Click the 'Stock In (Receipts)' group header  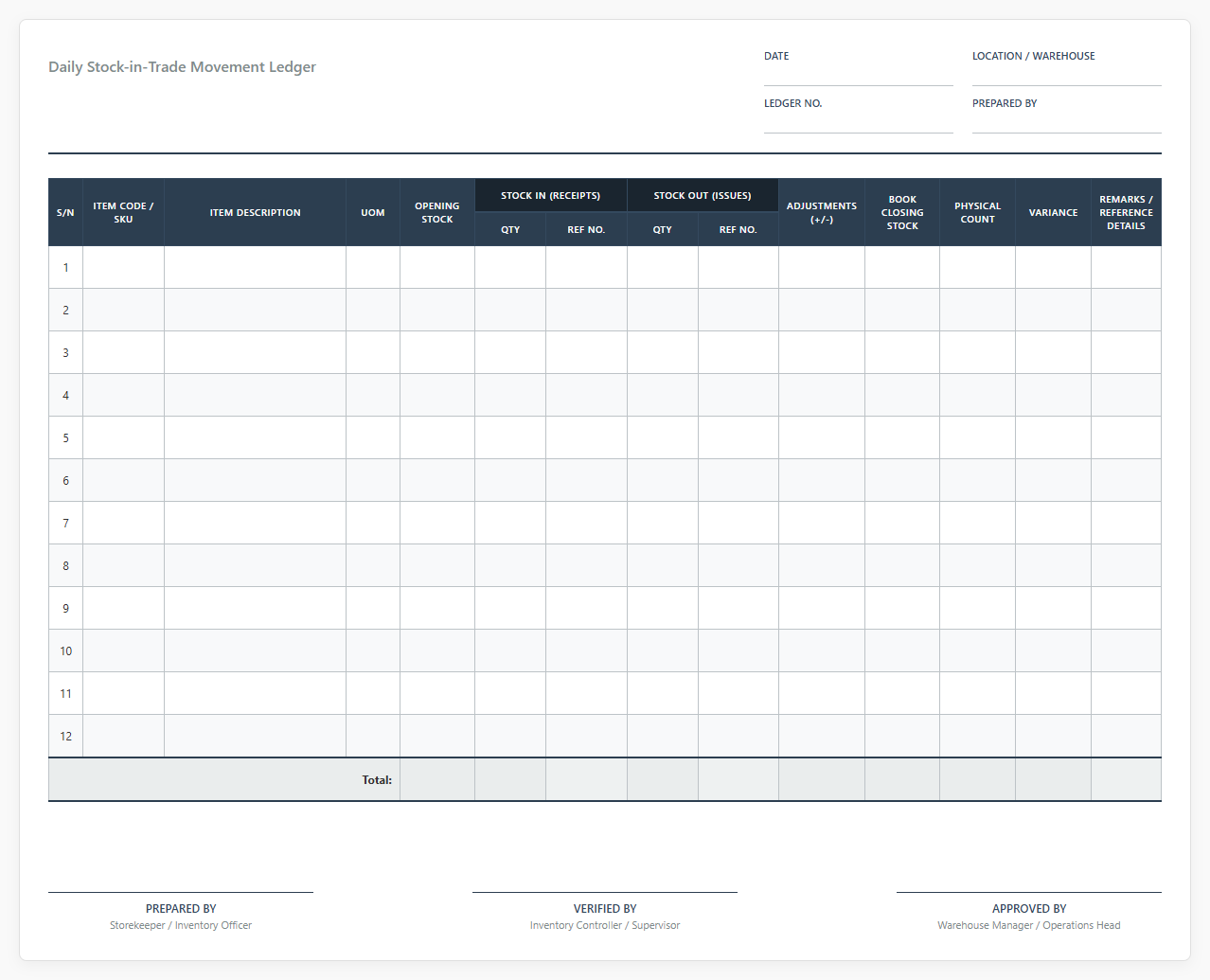[551, 195]
